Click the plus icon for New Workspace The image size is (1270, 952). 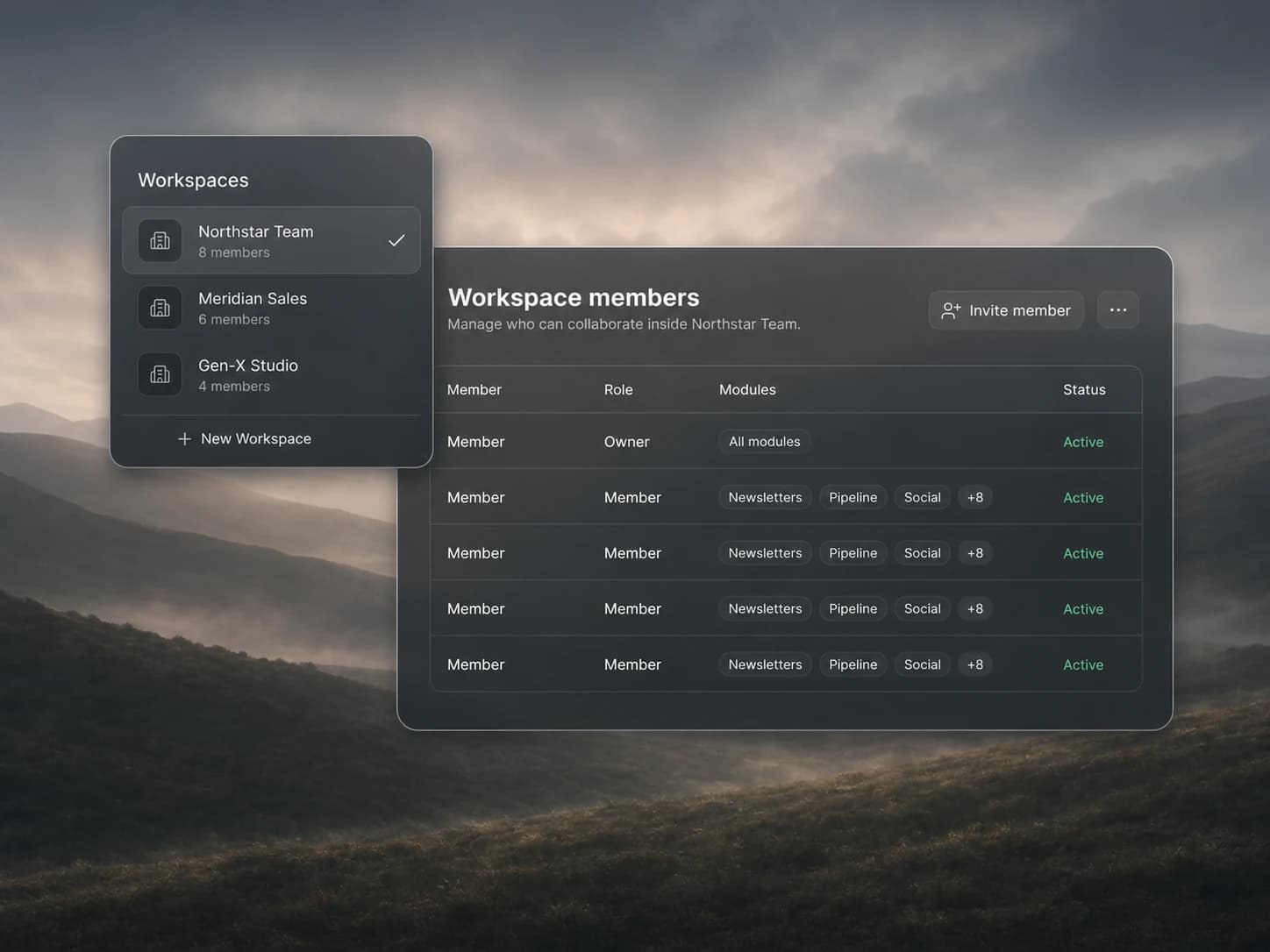(x=184, y=438)
